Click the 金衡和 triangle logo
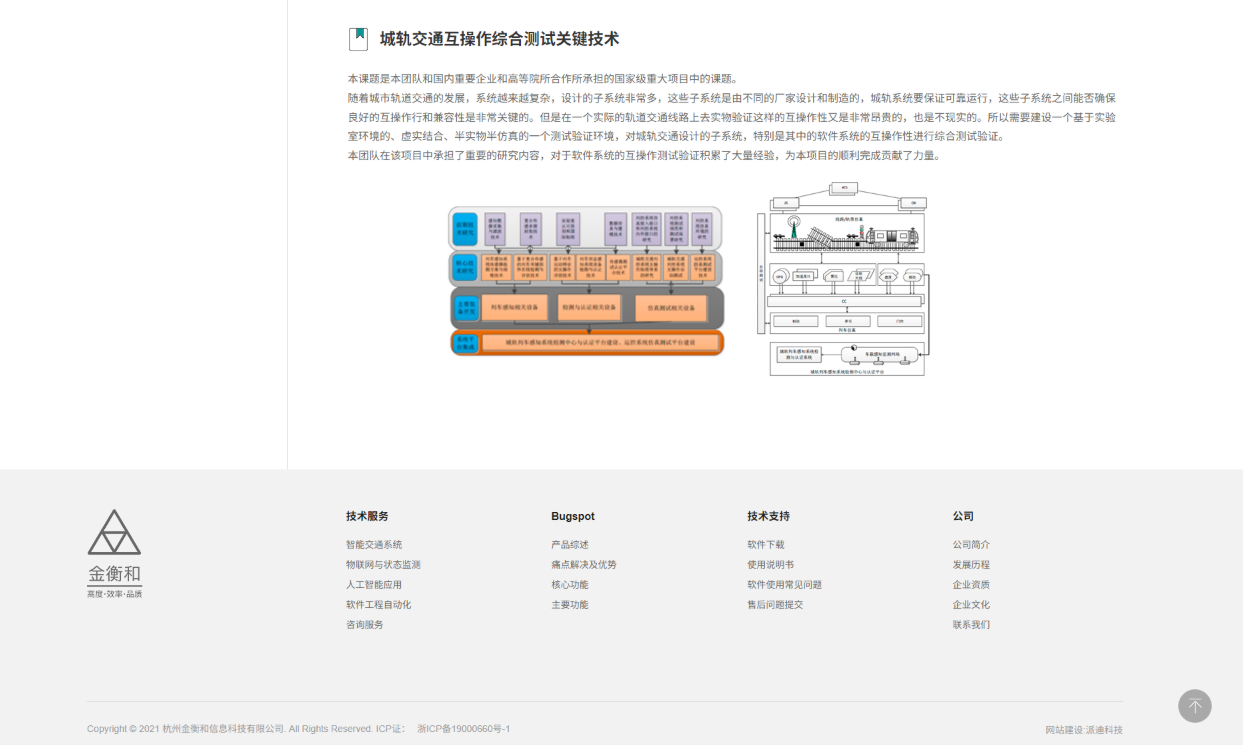 pos(114,554)
